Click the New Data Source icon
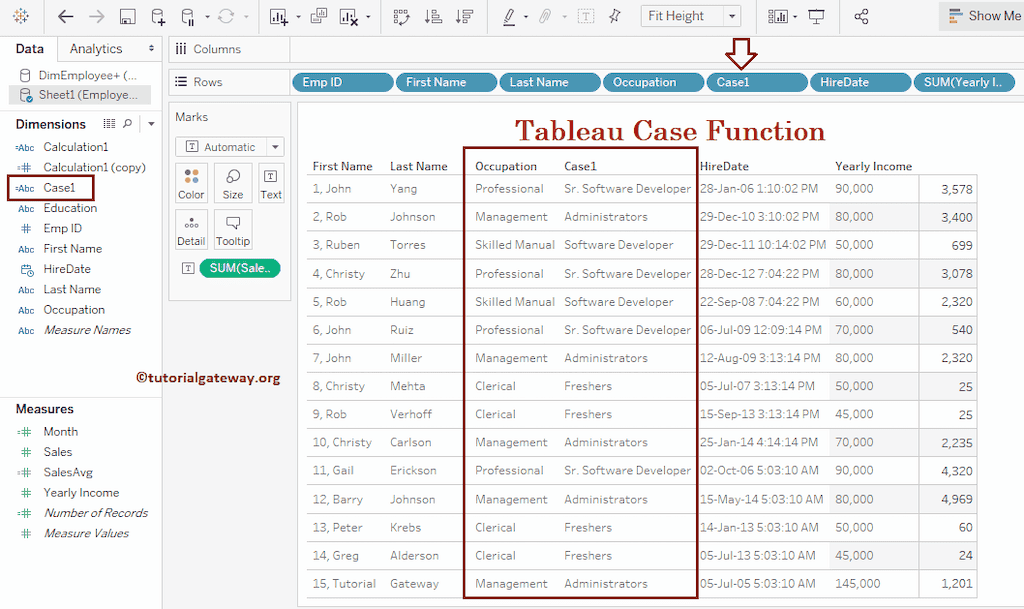Image resolution: width=1024 pixels, height=609 pixels. click(x=158, y=17)
